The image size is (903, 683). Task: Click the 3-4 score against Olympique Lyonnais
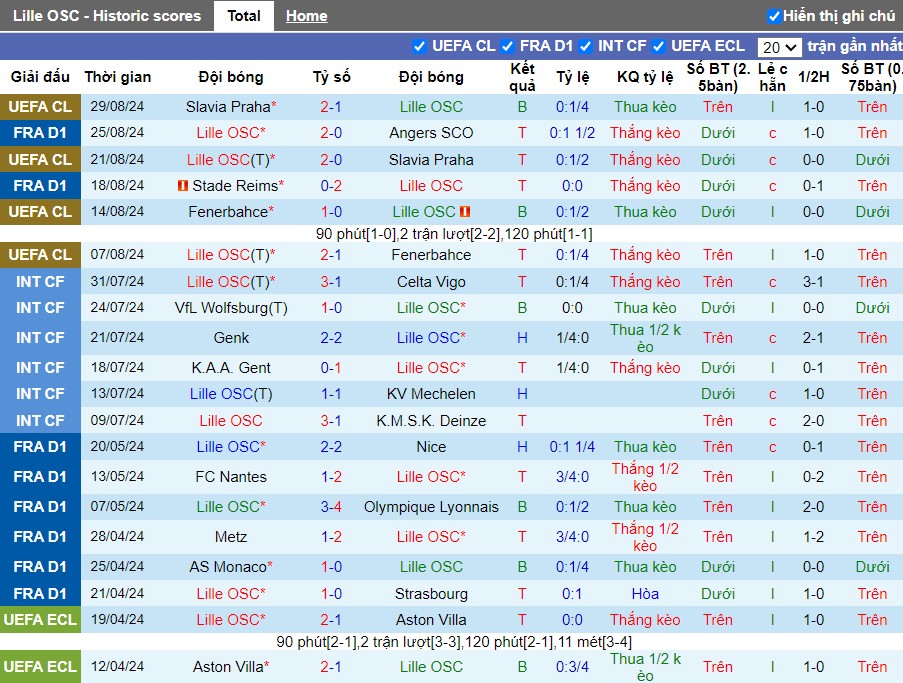(x=331, y=507)
